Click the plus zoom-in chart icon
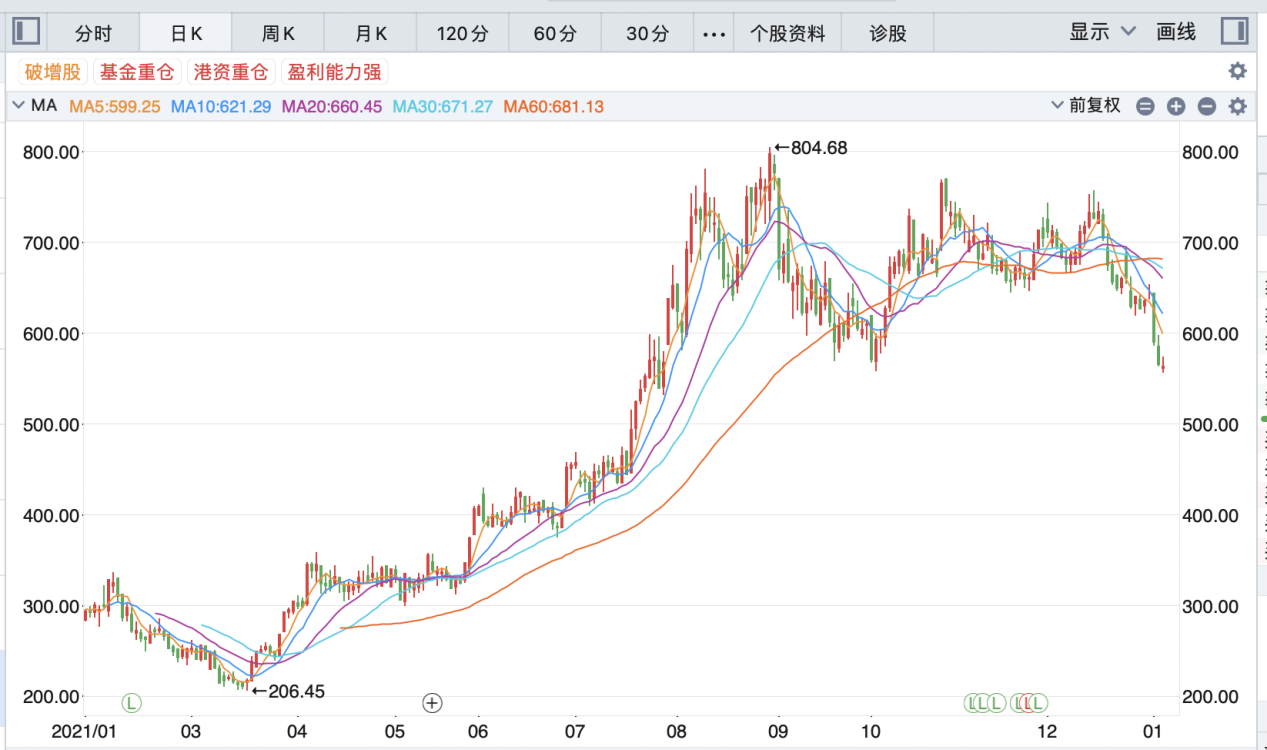 (1176, 106)
